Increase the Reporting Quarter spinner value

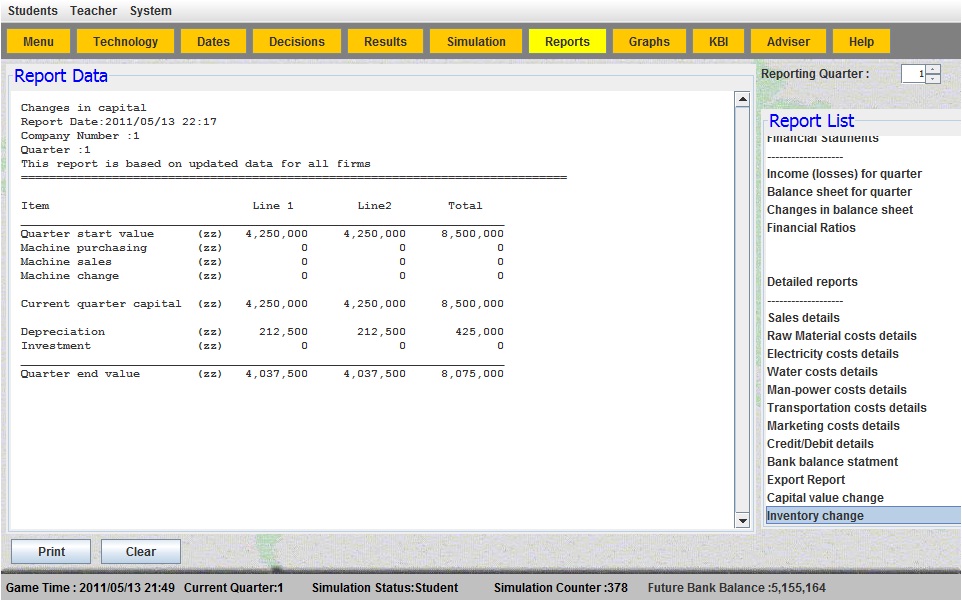[x=933, y=69]
